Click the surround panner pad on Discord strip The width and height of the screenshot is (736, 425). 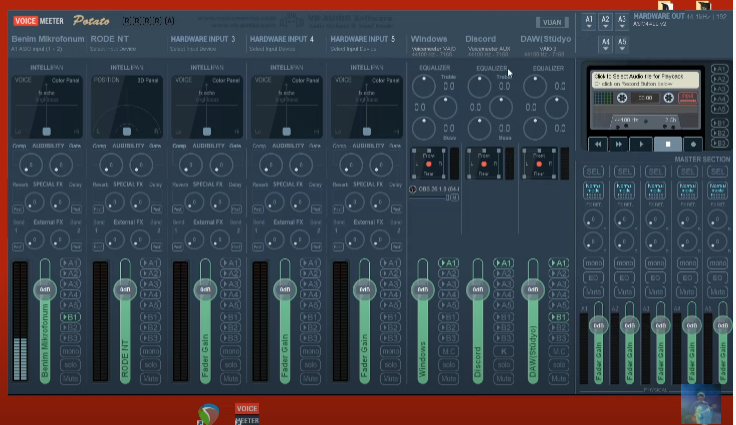point(484,164)
